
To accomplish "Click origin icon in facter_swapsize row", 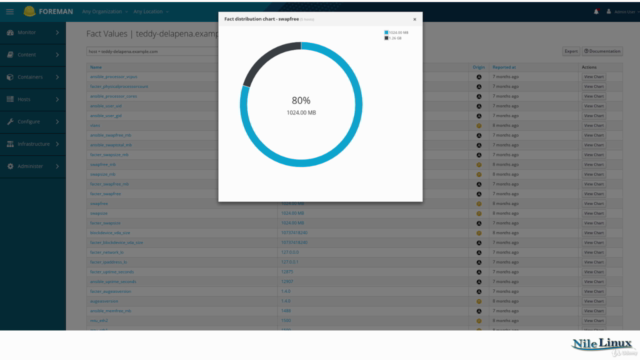I will tap(479, 223).
